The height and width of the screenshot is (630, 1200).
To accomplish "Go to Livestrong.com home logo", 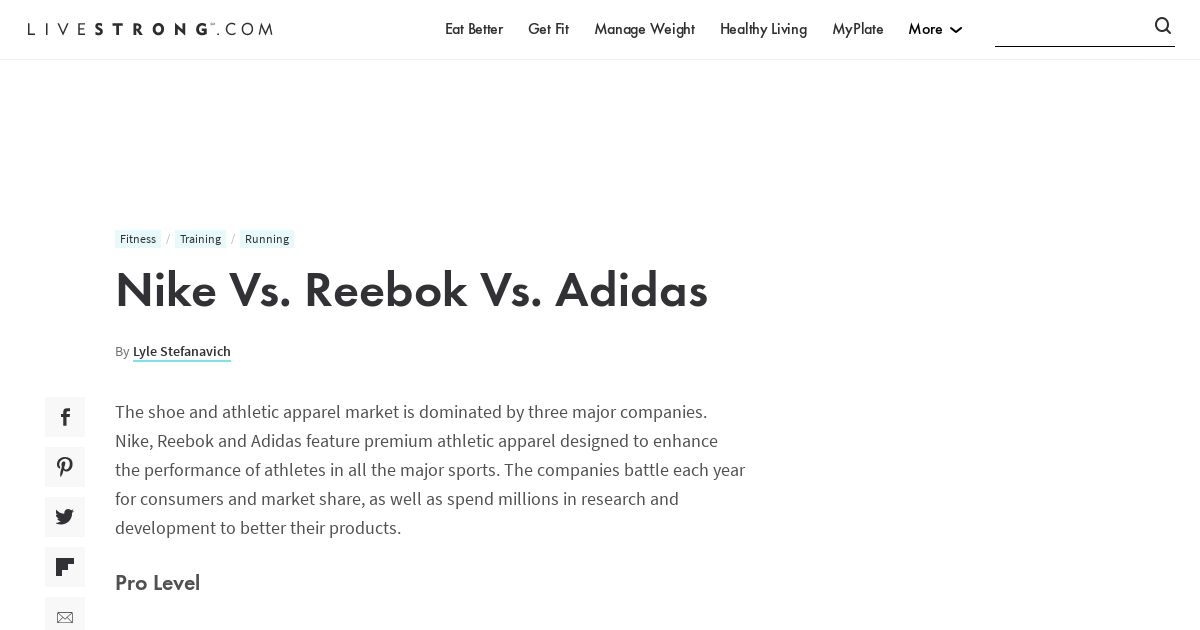I will click(x=150, y=29).
